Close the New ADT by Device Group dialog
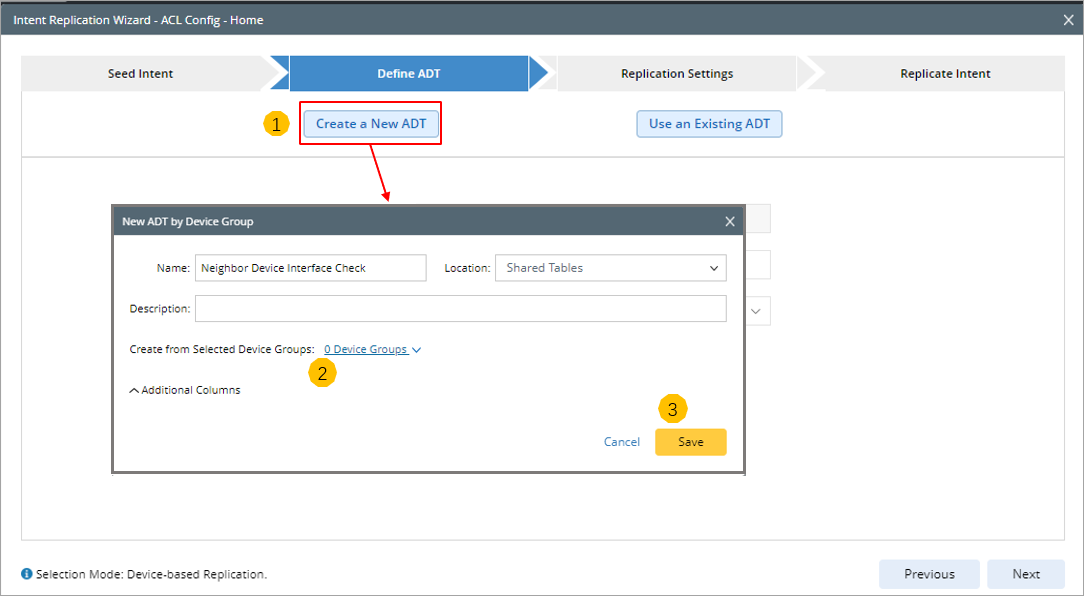 click(730, 222)
